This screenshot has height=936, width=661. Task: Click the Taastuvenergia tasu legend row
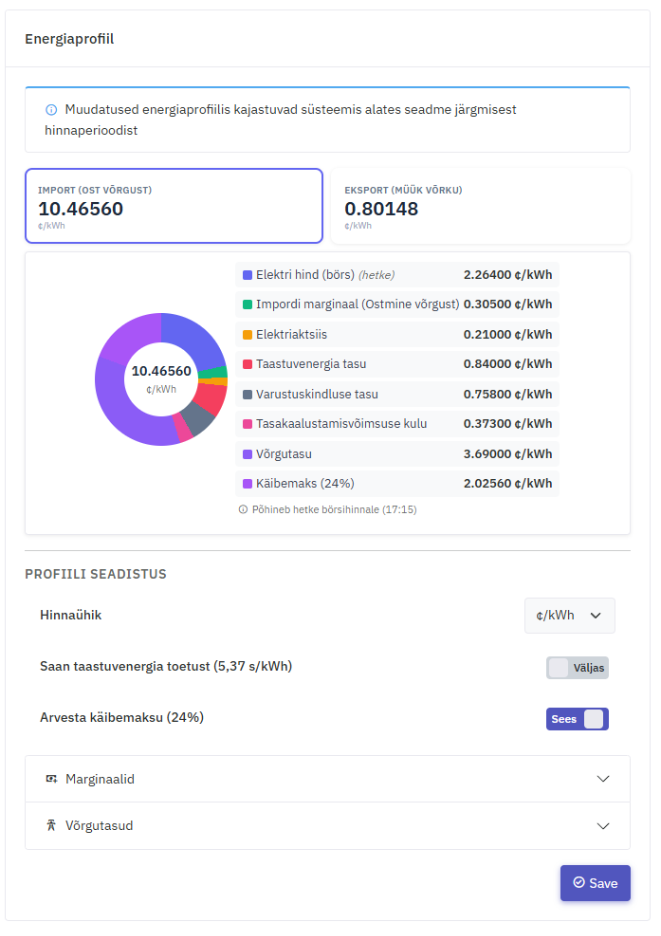[x=397, y=365]
